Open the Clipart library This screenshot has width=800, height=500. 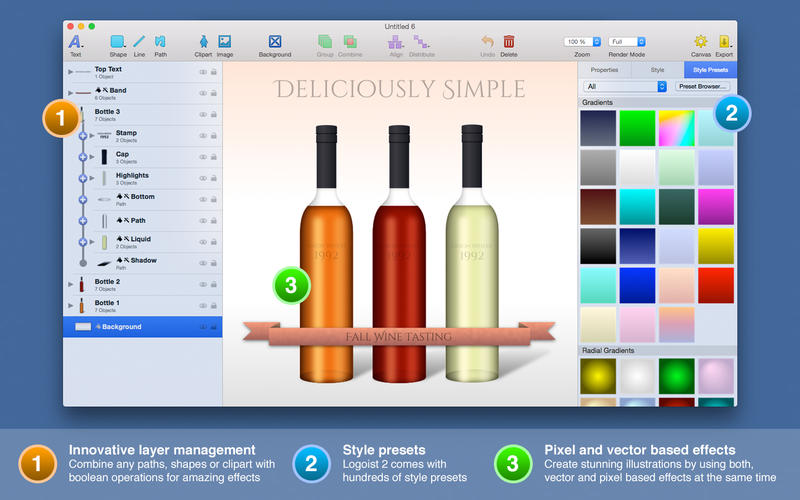[x=203, y=45]
